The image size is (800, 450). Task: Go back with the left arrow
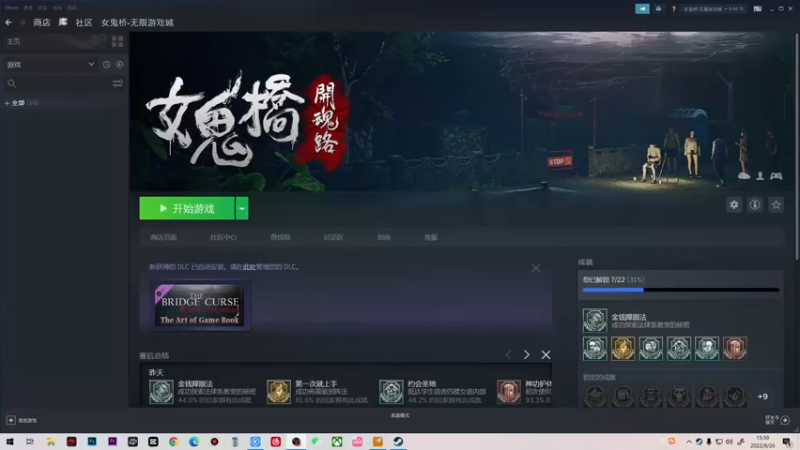pos(8,22)
